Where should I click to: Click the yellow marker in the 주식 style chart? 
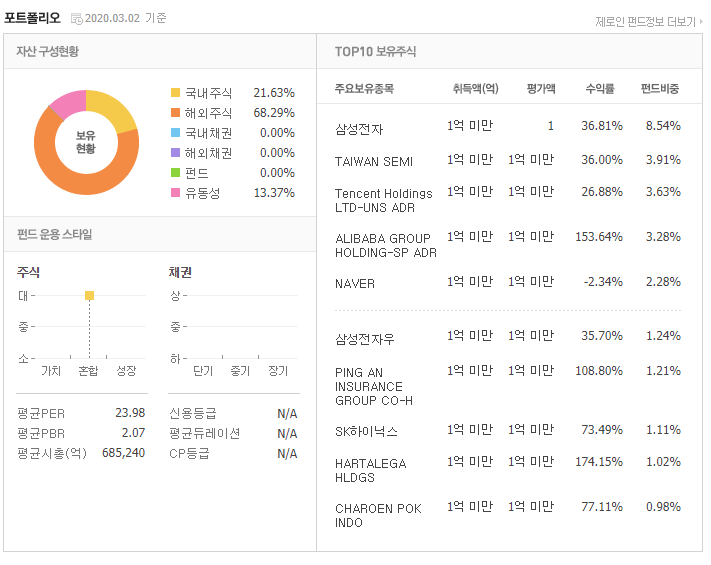pyautogui.click(x=89, y=296)
